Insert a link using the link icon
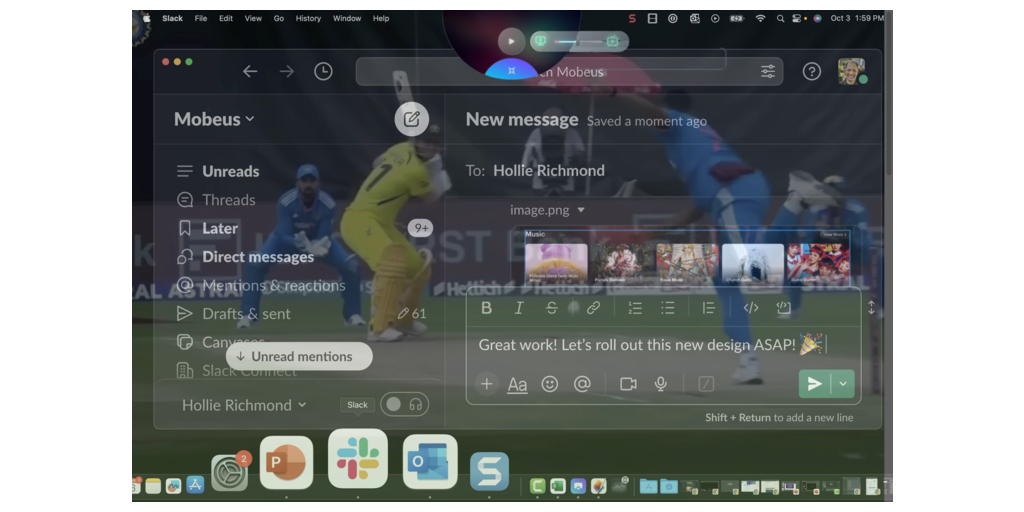This screenshot has height=512, width=1024. point(593,308)
